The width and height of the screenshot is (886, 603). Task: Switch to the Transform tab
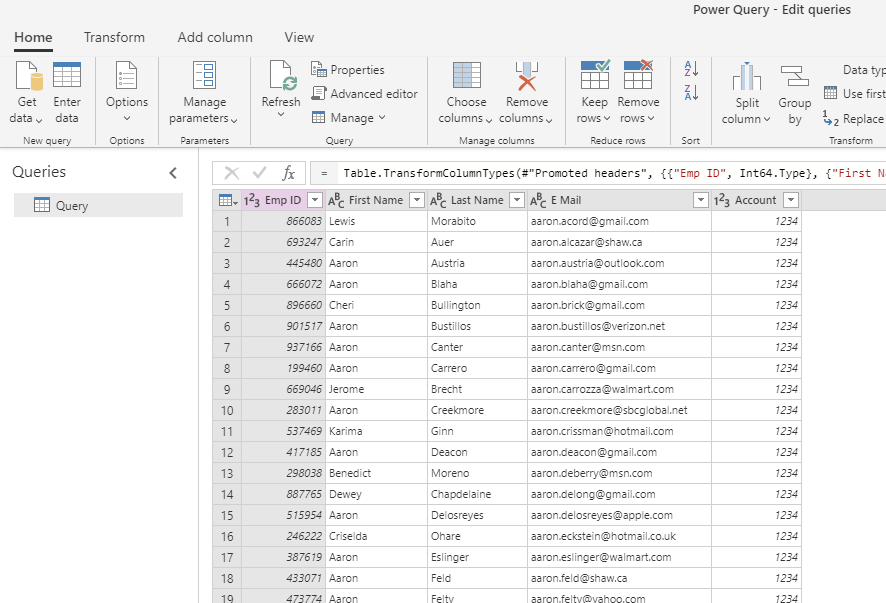click(x=114, y=37)
